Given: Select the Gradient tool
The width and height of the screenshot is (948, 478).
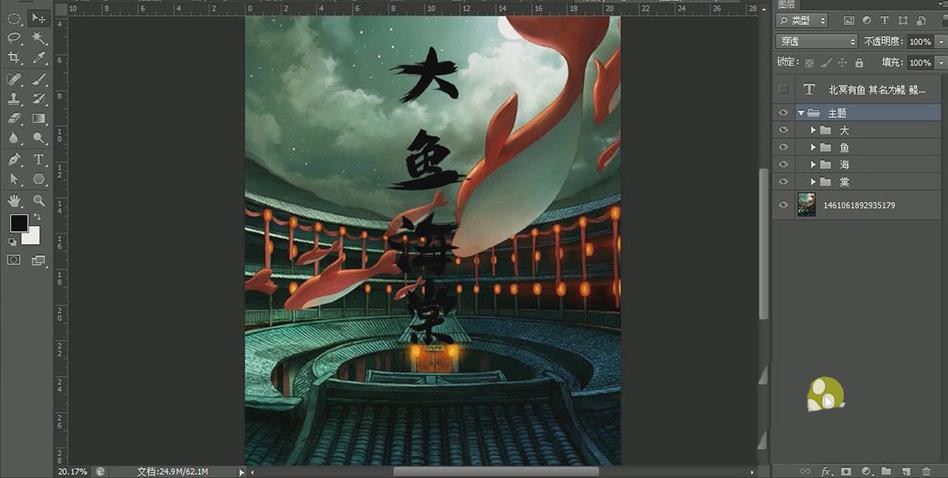Looking at the screenshot, I should click(x=39, y=118).
